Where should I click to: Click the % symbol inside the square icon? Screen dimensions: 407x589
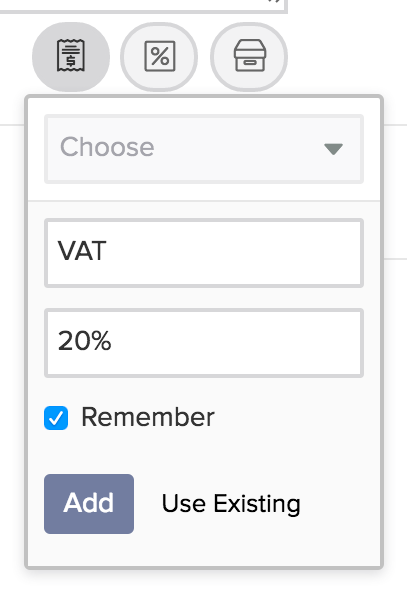click(x=160, y=56)
